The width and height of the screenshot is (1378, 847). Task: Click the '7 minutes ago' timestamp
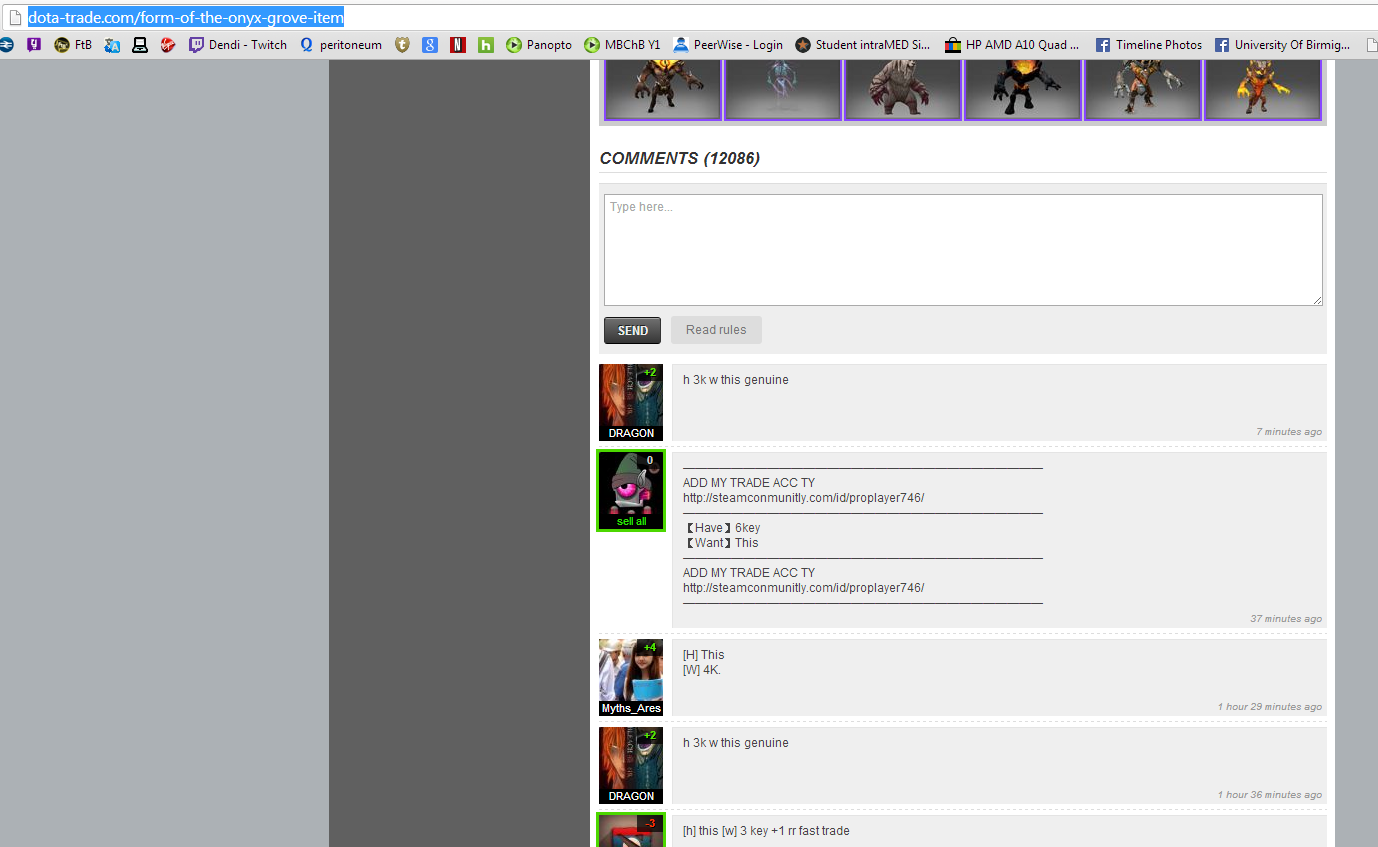coord(1289,432)
